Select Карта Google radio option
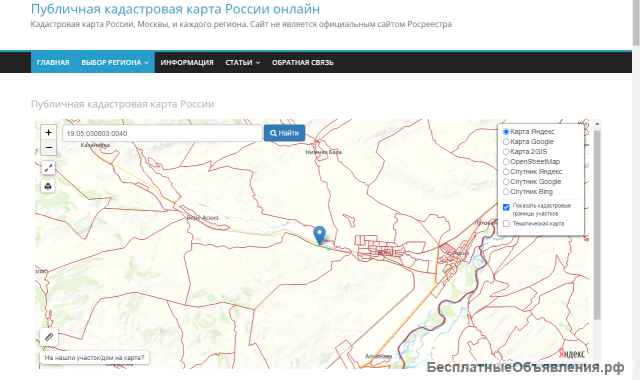Viewport: 640px width, 380px height. tap(506, 142)
